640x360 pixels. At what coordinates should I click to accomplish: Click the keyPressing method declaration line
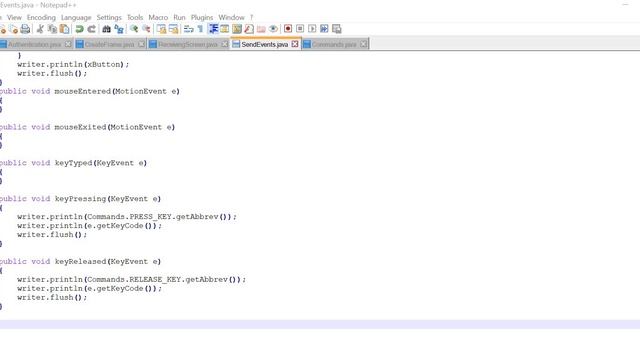click(x=80, y=199)
